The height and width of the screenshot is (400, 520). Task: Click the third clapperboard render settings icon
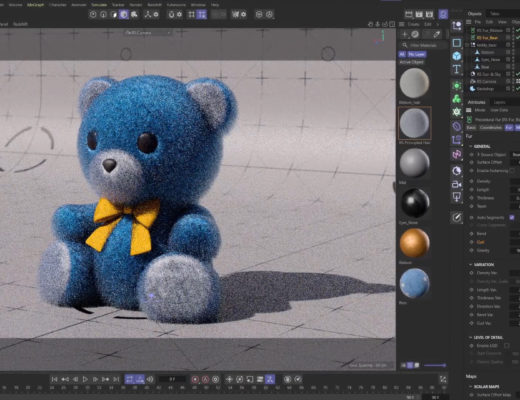coord(429,14)
